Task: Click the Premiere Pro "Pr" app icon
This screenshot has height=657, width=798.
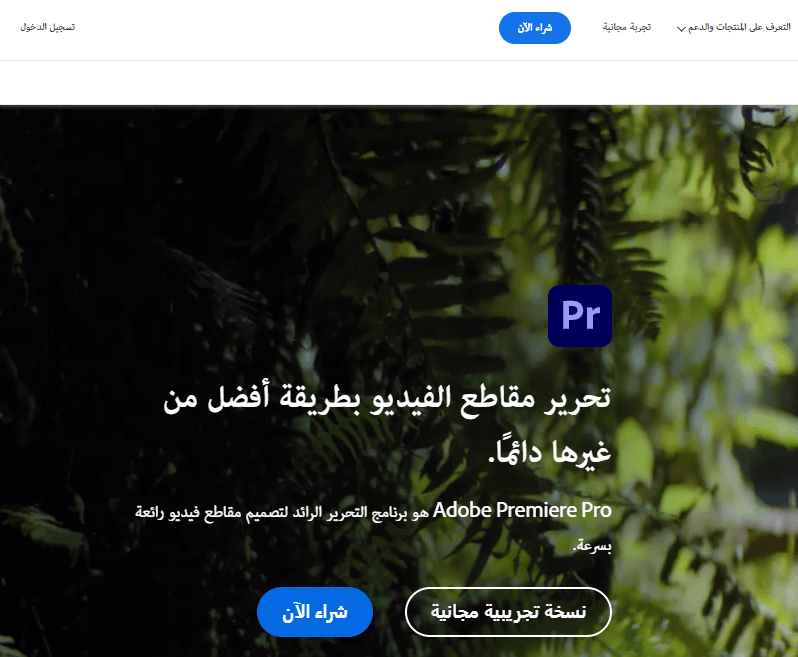Action: point(580,316)
